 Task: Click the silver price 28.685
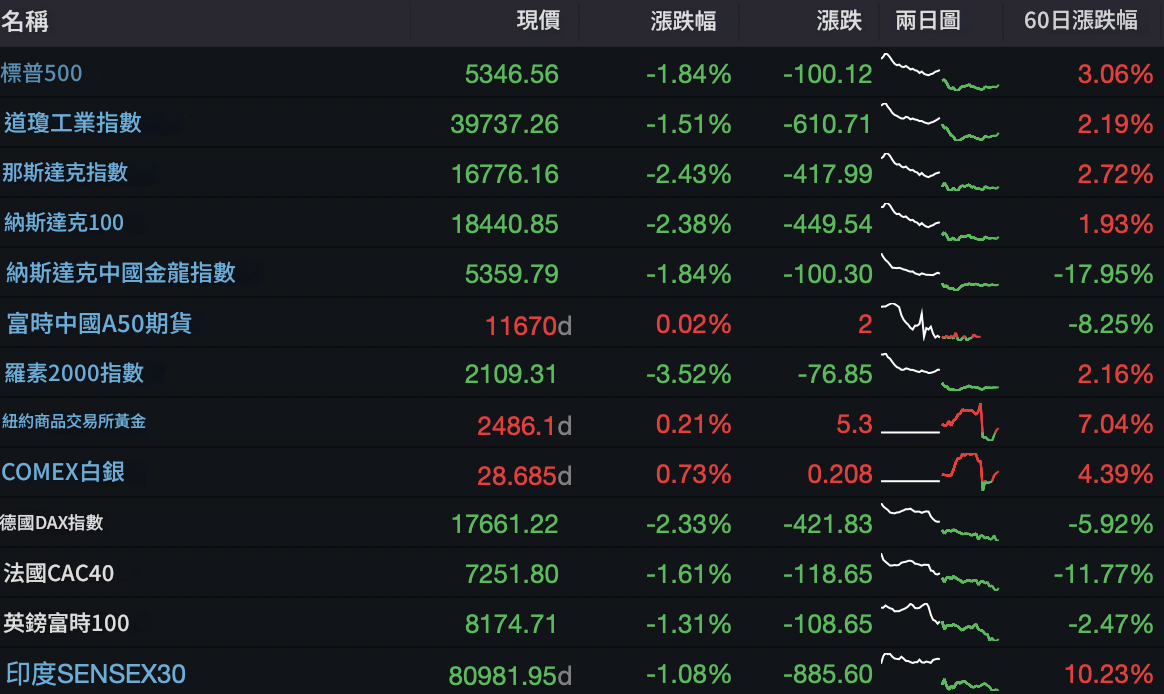(516, 475)
